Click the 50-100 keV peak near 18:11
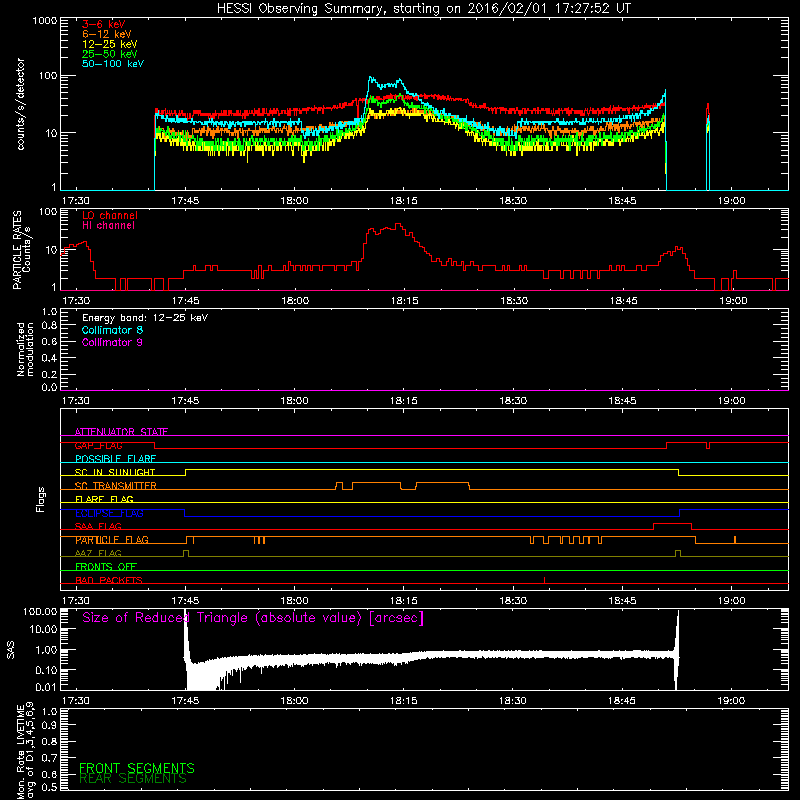The height and width of the screenshot is (800, 800). point(370,78)
